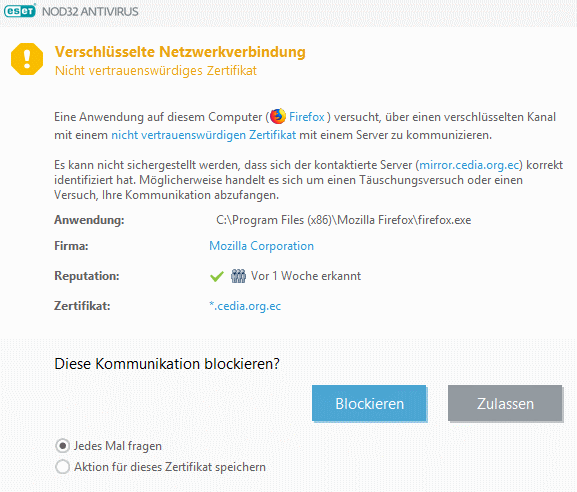Image resolution: width=577 pixels, height=492 pixels.
Task: Click the NOD32 ANTIVIRUS title text
Action: (x=90, y=11)
